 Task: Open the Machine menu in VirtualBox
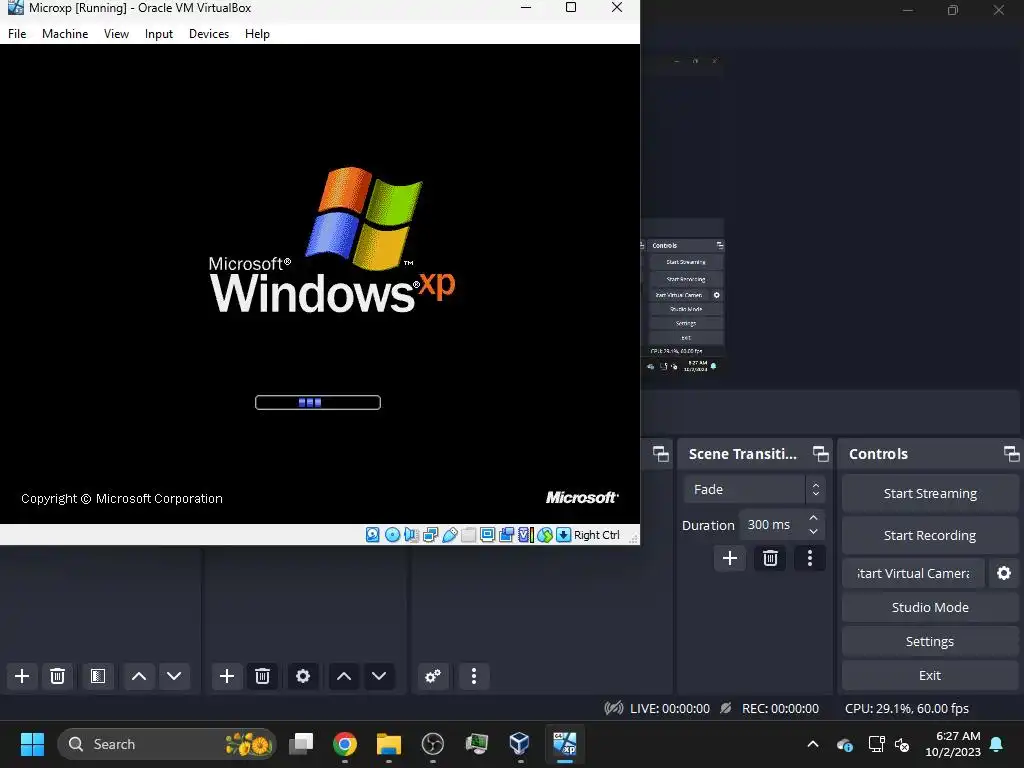(65, 34)
